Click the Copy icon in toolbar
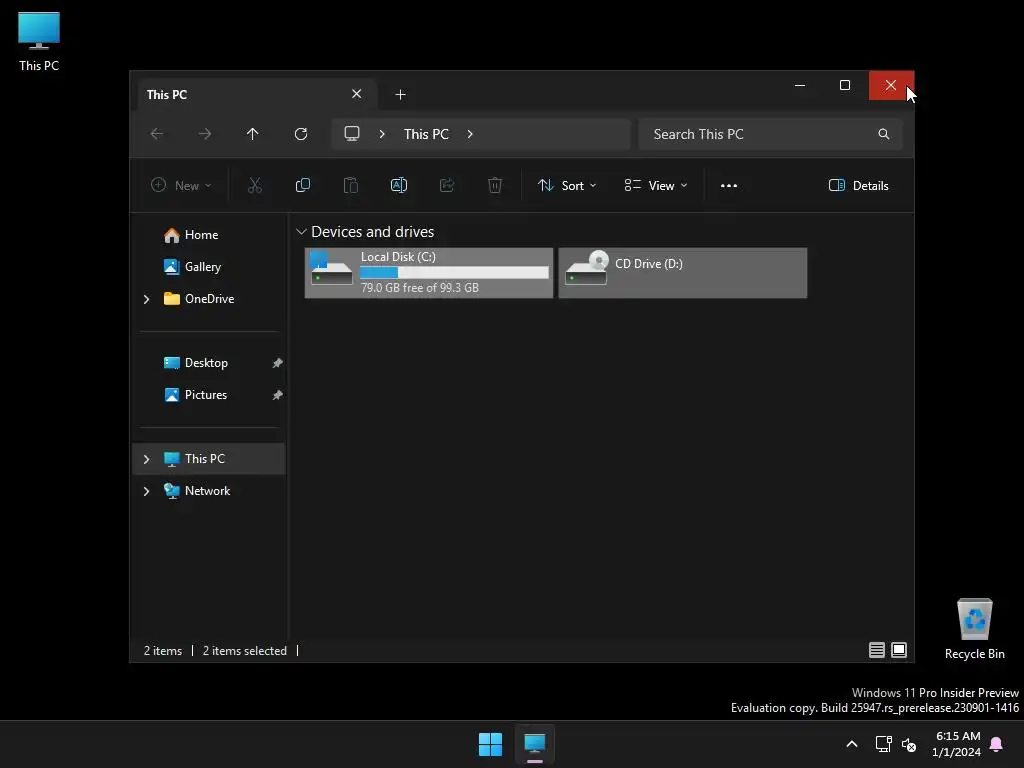Viewport: 1024px width, 768px height. (303, 185)
